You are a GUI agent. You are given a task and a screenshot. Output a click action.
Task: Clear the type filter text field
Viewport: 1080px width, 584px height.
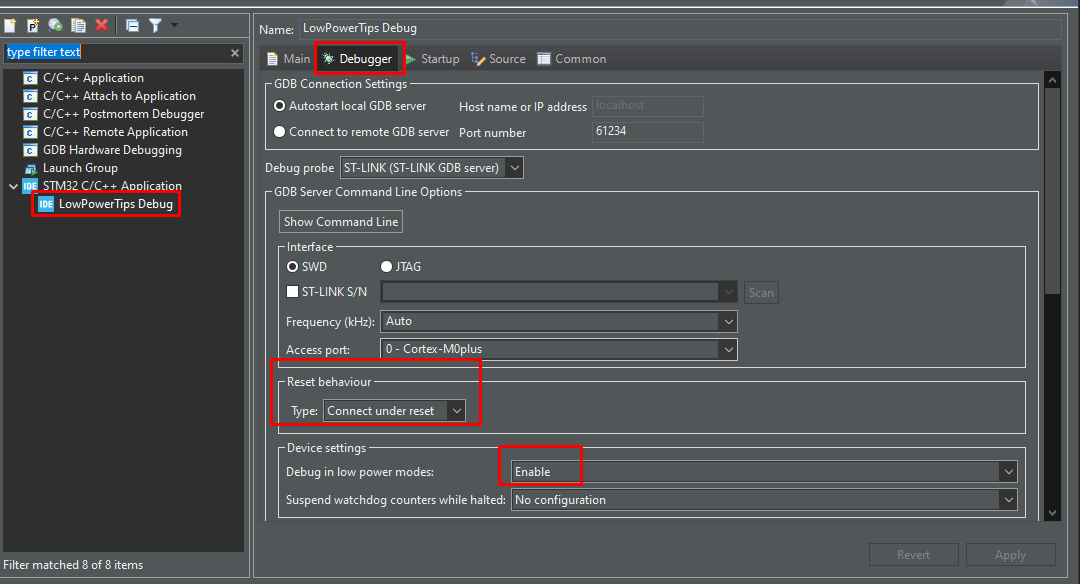[235, 53]
